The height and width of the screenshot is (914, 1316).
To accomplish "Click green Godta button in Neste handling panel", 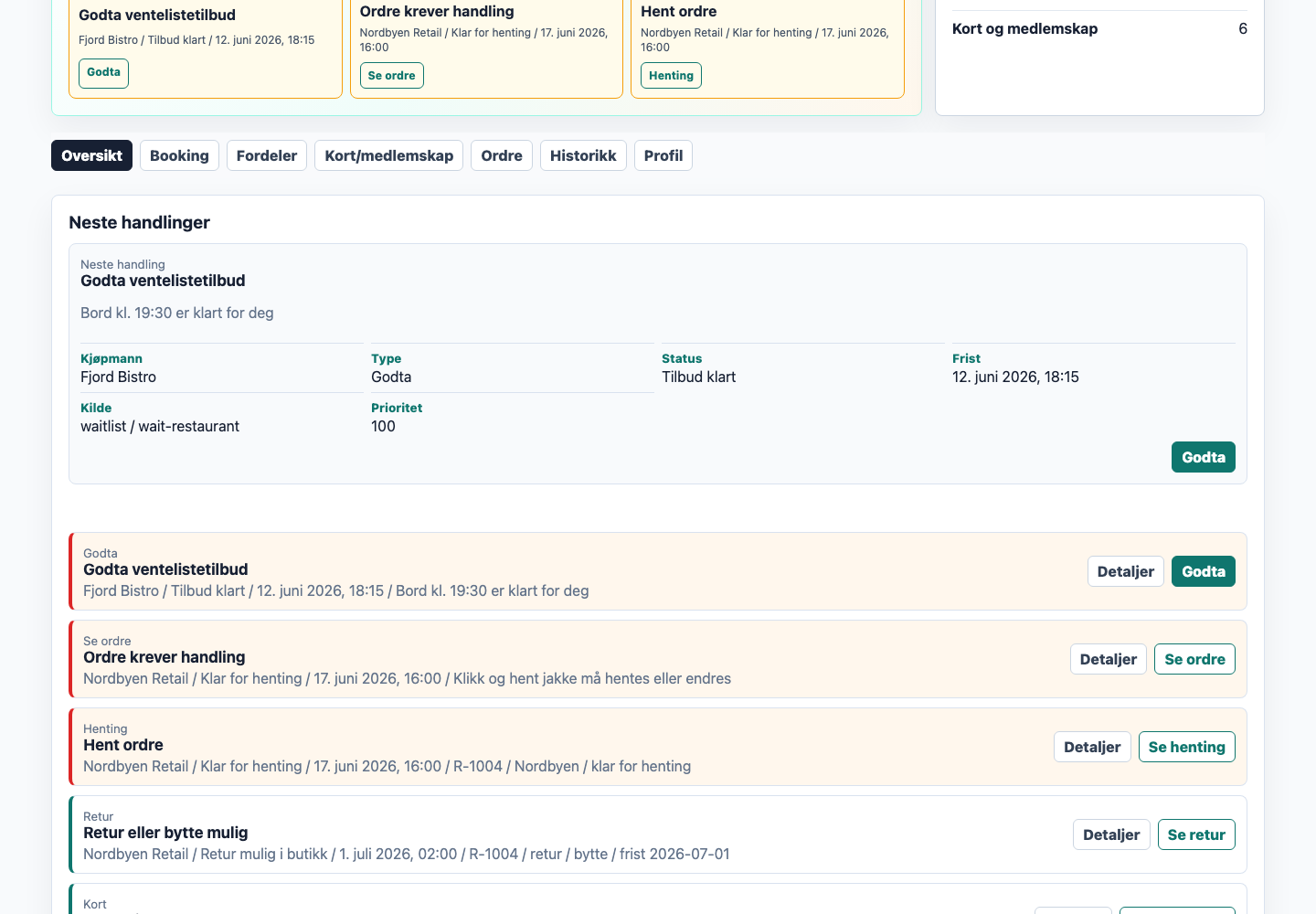I will [x=1204, y=457].
